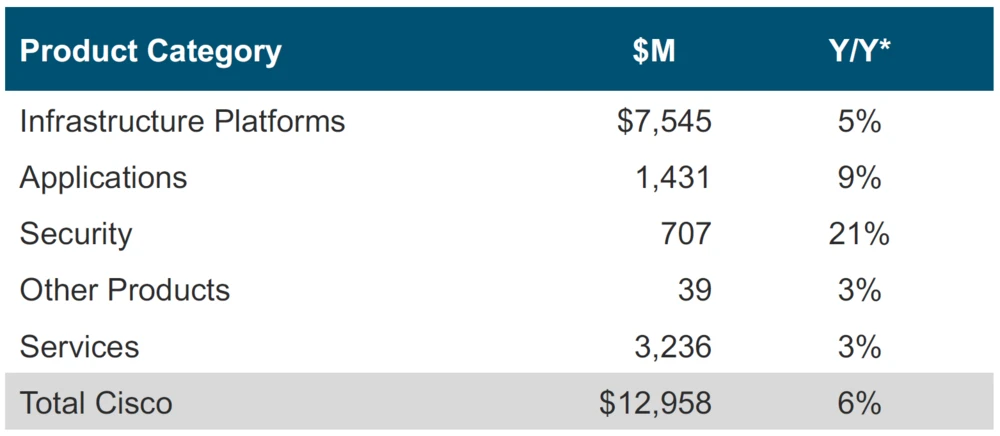Click the 9% Applications growth figure

pos(860,178)
